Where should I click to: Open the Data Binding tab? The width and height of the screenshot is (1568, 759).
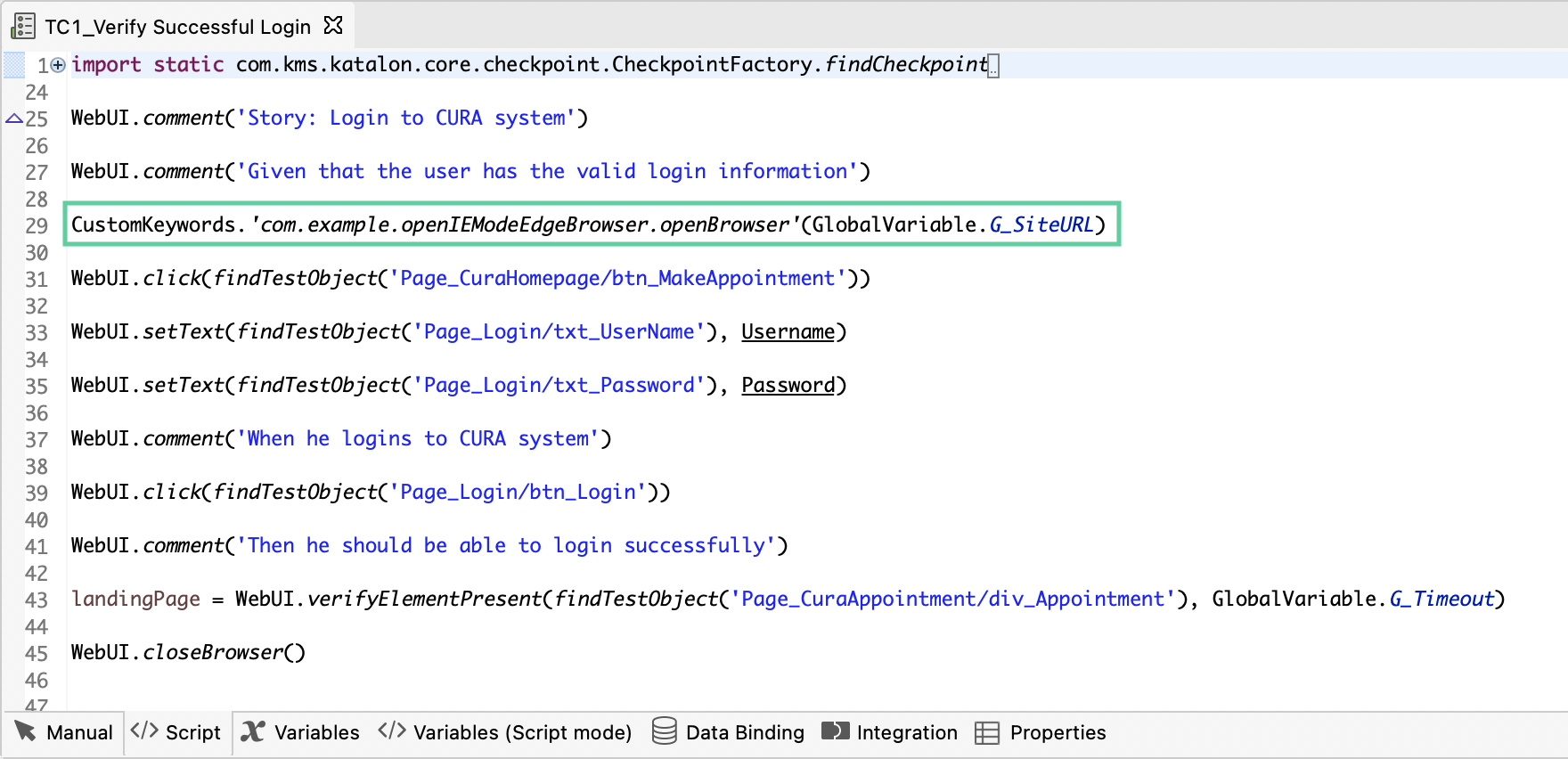point(728,732)
